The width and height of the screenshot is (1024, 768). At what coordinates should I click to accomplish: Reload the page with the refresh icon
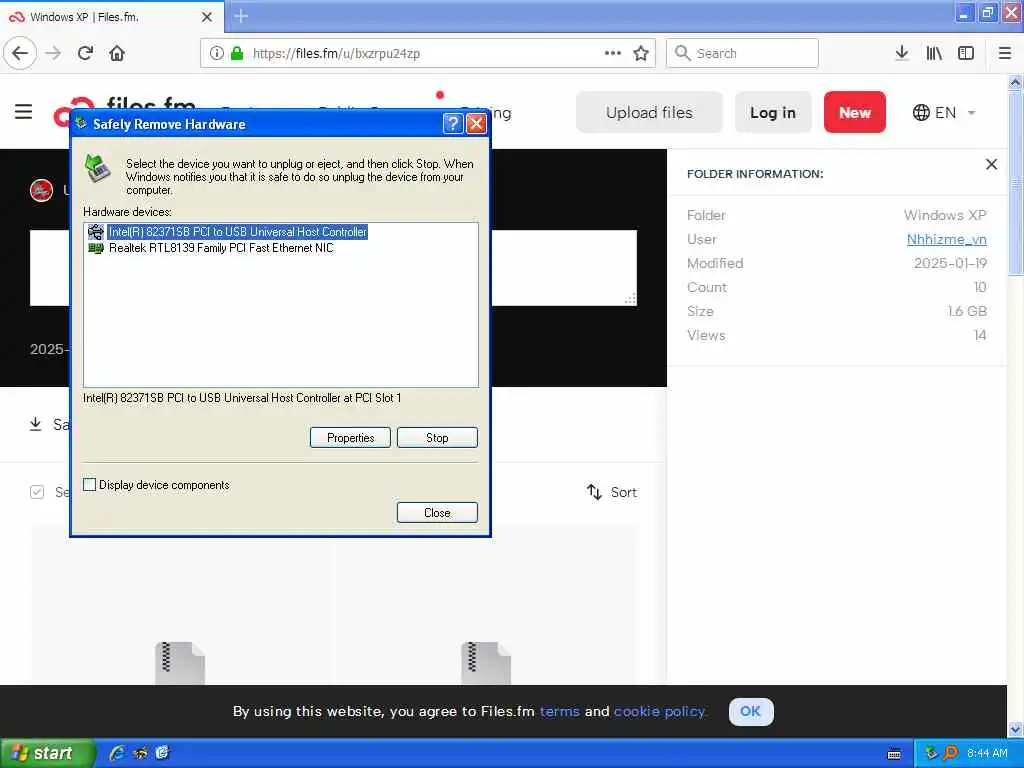[x=85, y=53]
